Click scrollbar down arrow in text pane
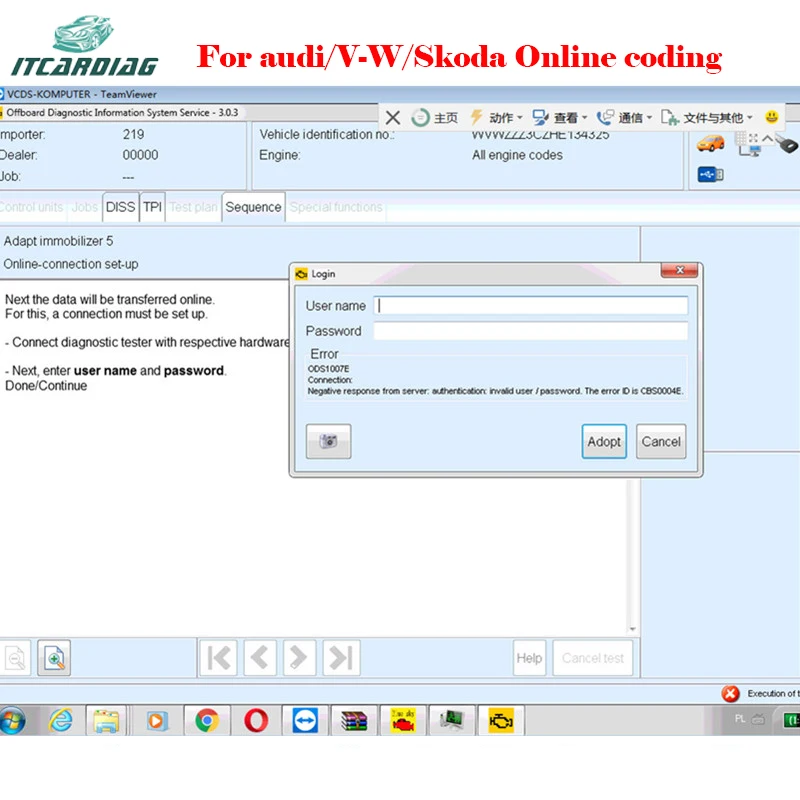This screenshot has width=800, height=800. 633,629
